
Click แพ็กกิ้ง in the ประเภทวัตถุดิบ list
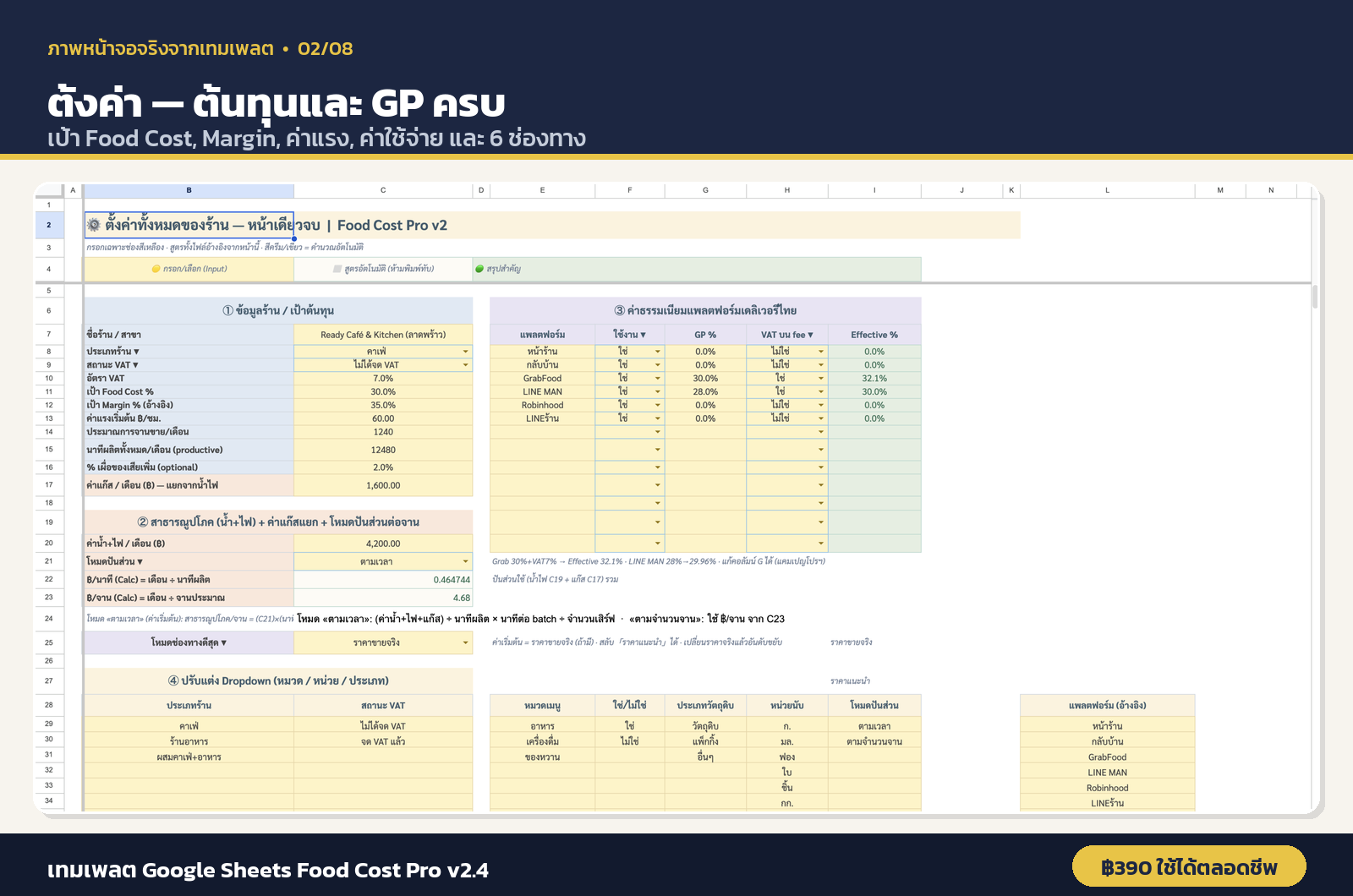(705, 742)
